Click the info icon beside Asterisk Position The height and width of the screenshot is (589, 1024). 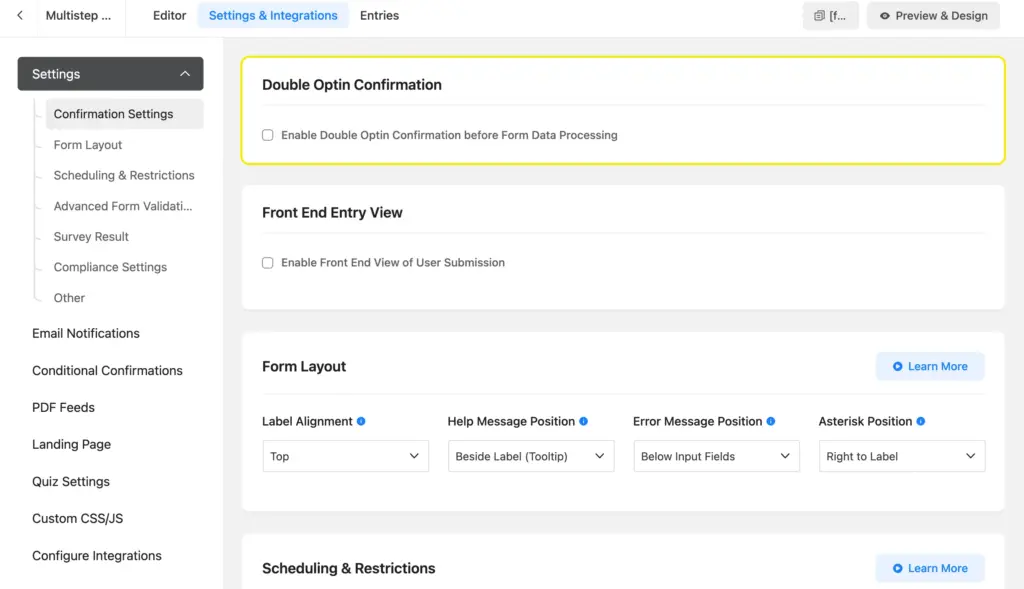[921, 422]
